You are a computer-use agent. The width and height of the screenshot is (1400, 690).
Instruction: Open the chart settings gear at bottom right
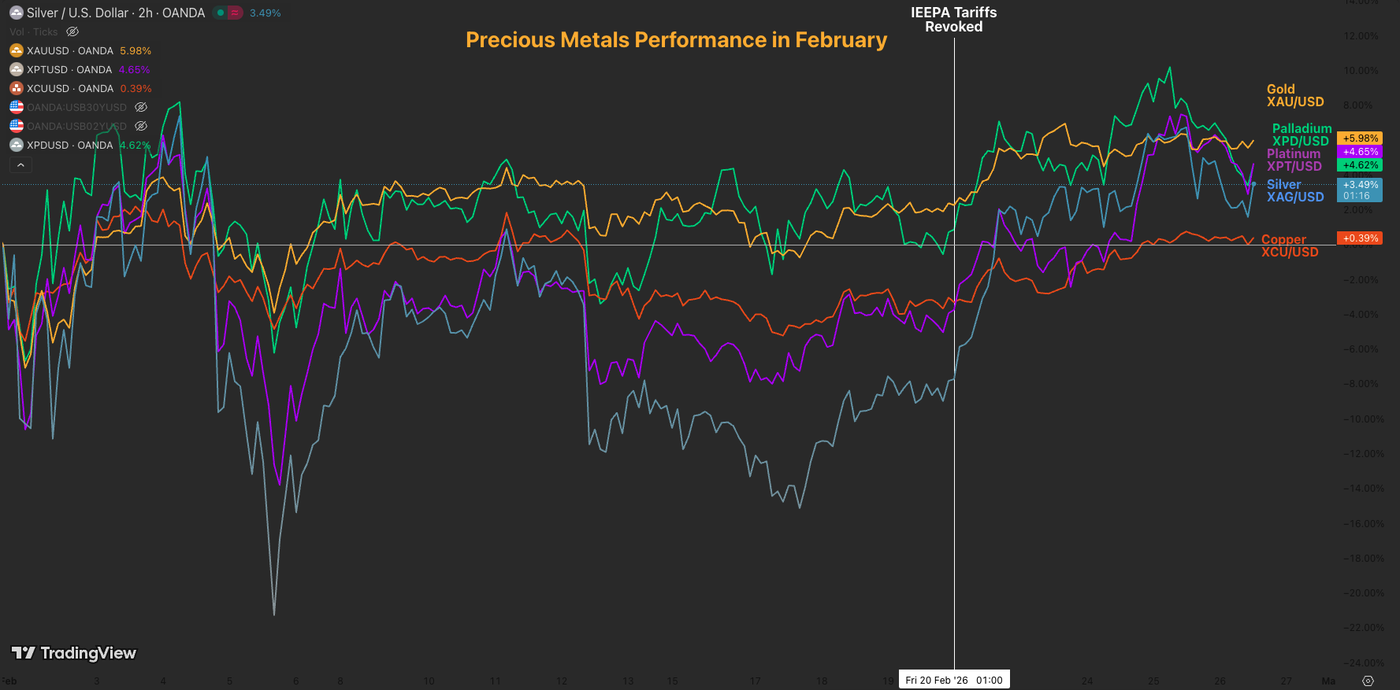pyautogui.click(x=1366, y=680)
